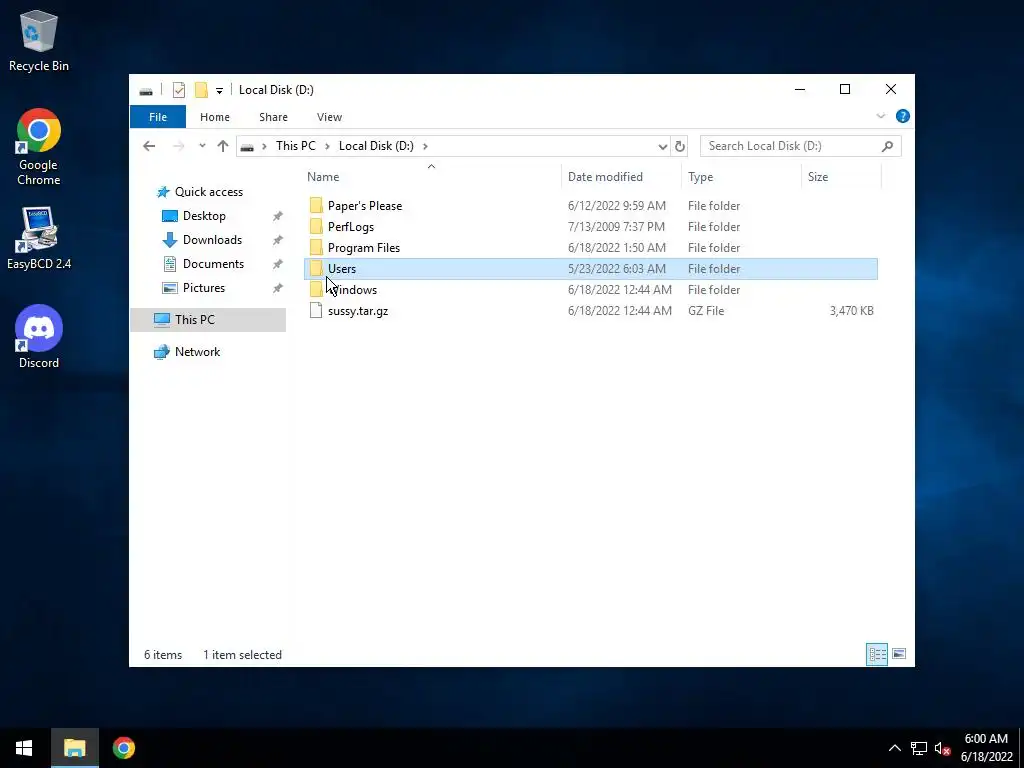Screen dimensions: 1024x768
Task: Sort by the Name column header
Action: [431, 177]
